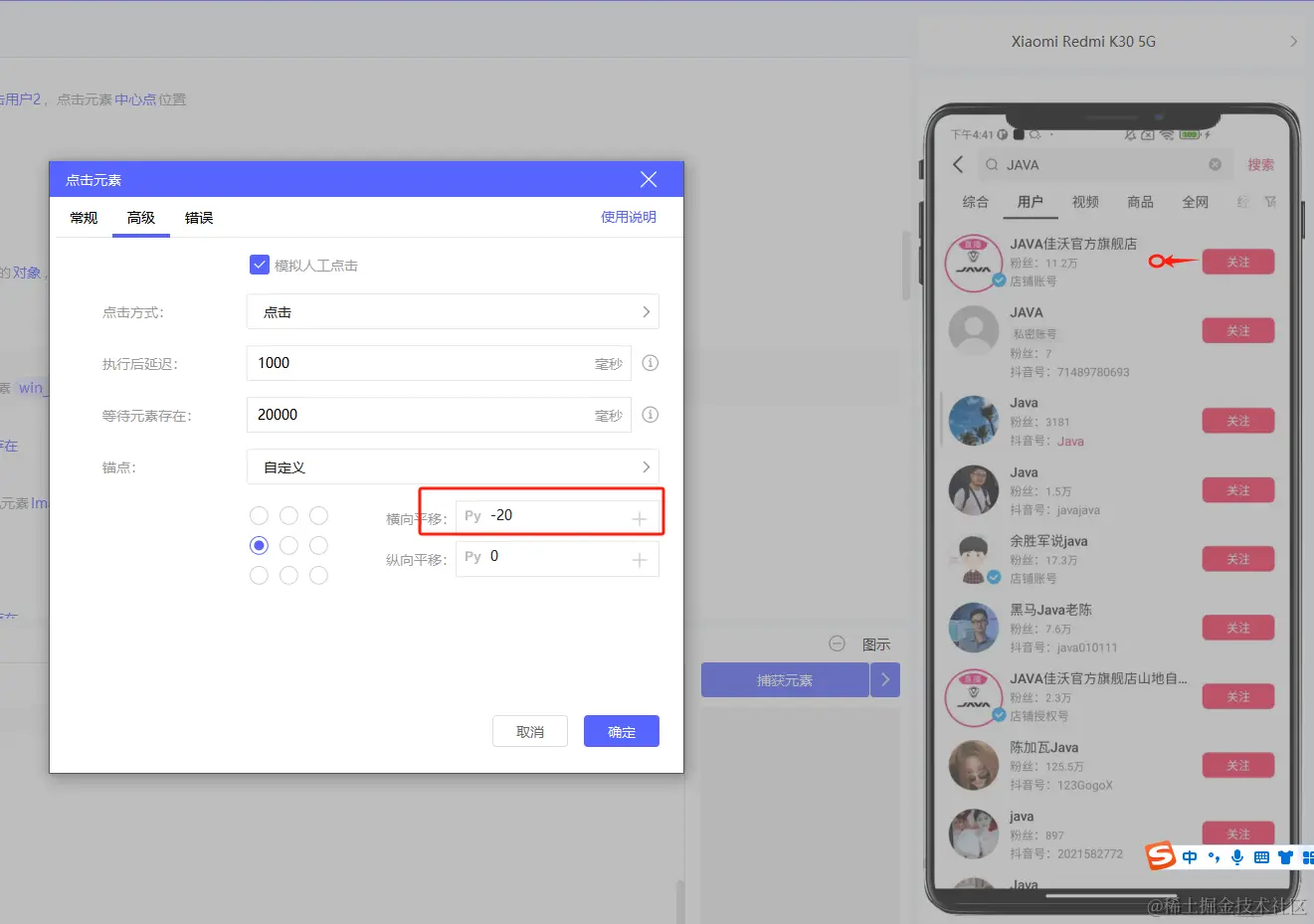Toggle Sogou 中 Chinese mode icon

pyautogui.click(x=1190, y=857)
